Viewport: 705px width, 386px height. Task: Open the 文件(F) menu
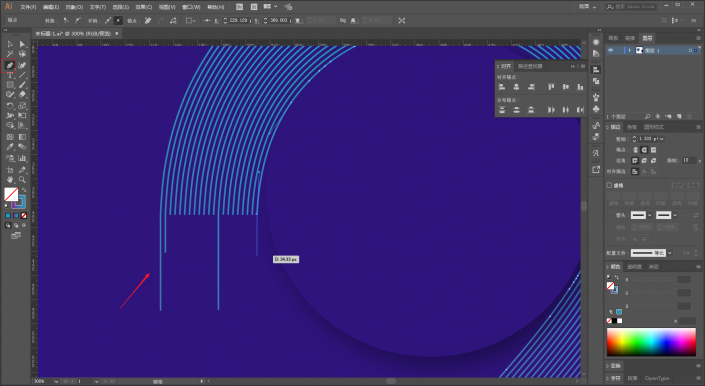point(28,7)
